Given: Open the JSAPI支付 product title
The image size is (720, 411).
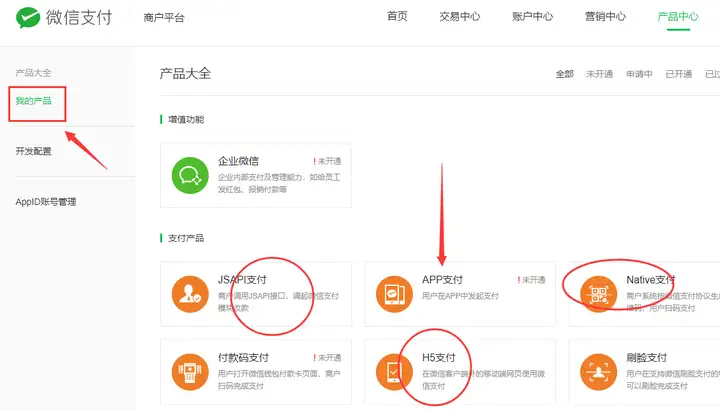Looking at the screenshot, I should (x=242, y=280).
